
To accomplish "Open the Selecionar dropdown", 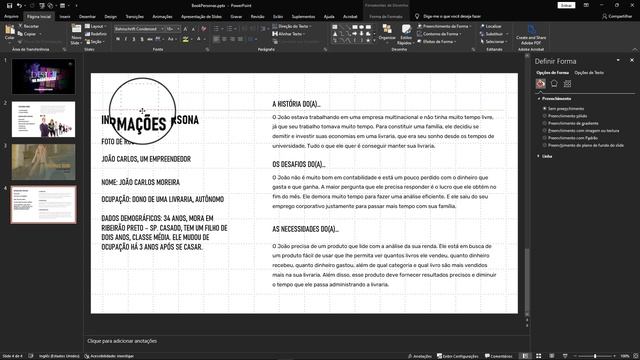I will pos(494,42).
